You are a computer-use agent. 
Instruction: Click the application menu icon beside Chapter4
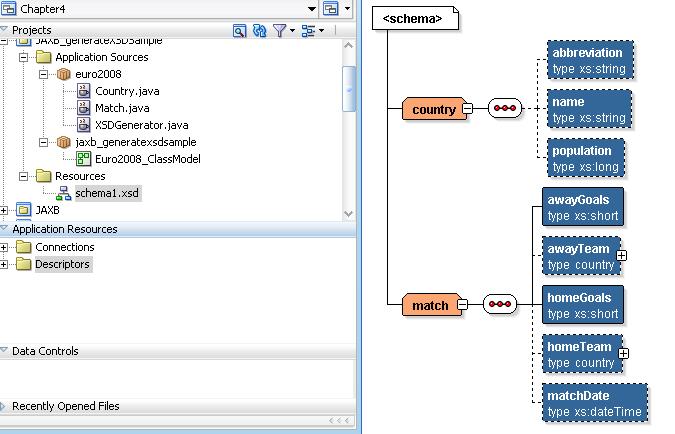click(331, 9)
